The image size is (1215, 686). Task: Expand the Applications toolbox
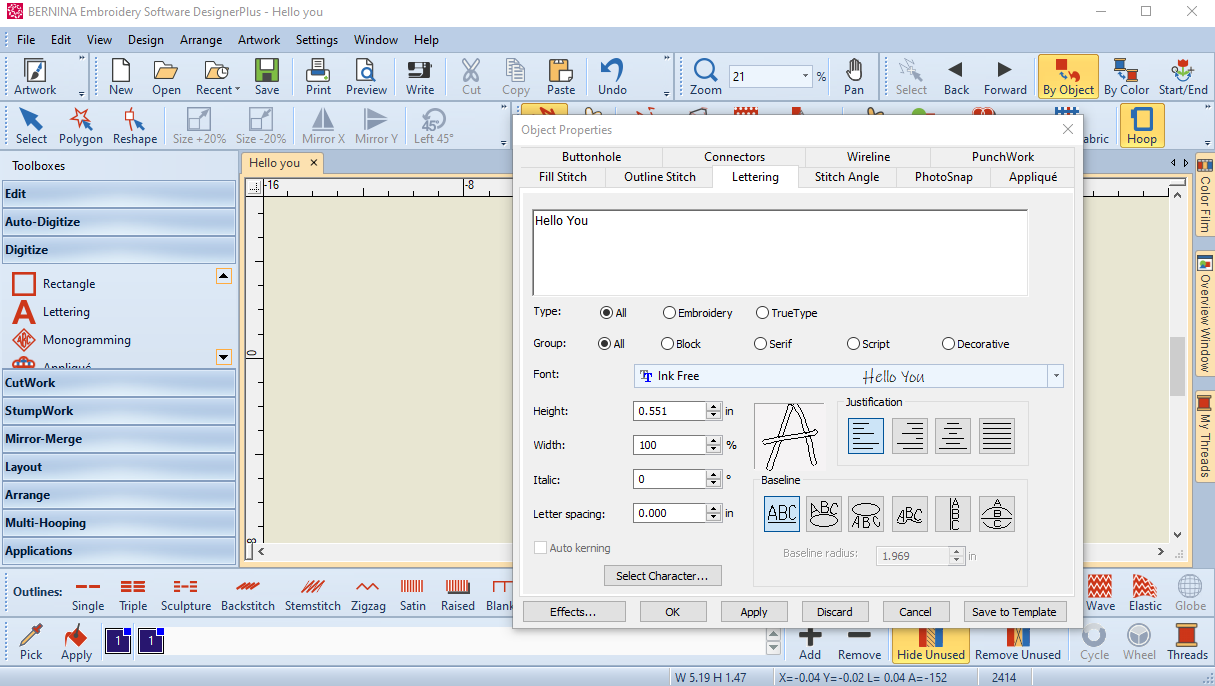[x=119, y=551]
